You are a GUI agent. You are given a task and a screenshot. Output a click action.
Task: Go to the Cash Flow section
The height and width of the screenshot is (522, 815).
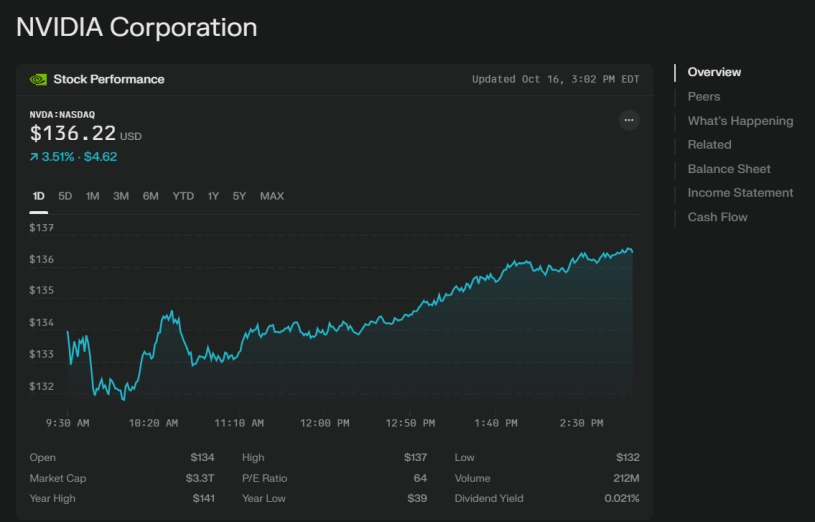pos(717,217)
